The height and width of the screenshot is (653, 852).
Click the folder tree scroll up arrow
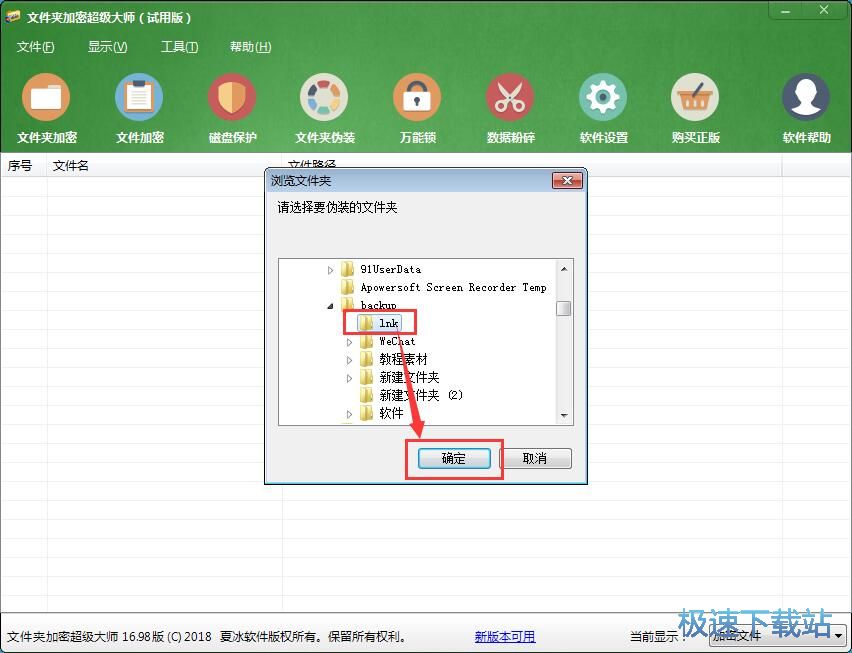point(564,269)
